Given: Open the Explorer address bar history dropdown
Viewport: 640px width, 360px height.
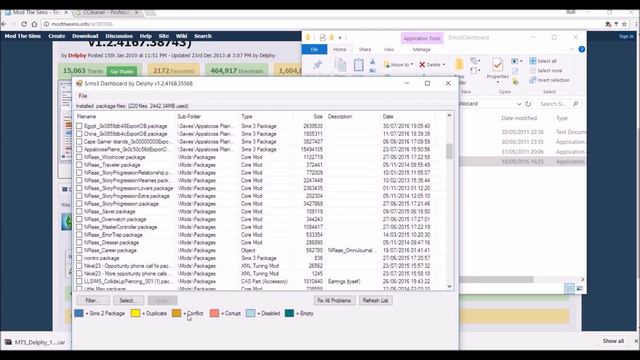Looking at the screenshot, I should point(519,104).
